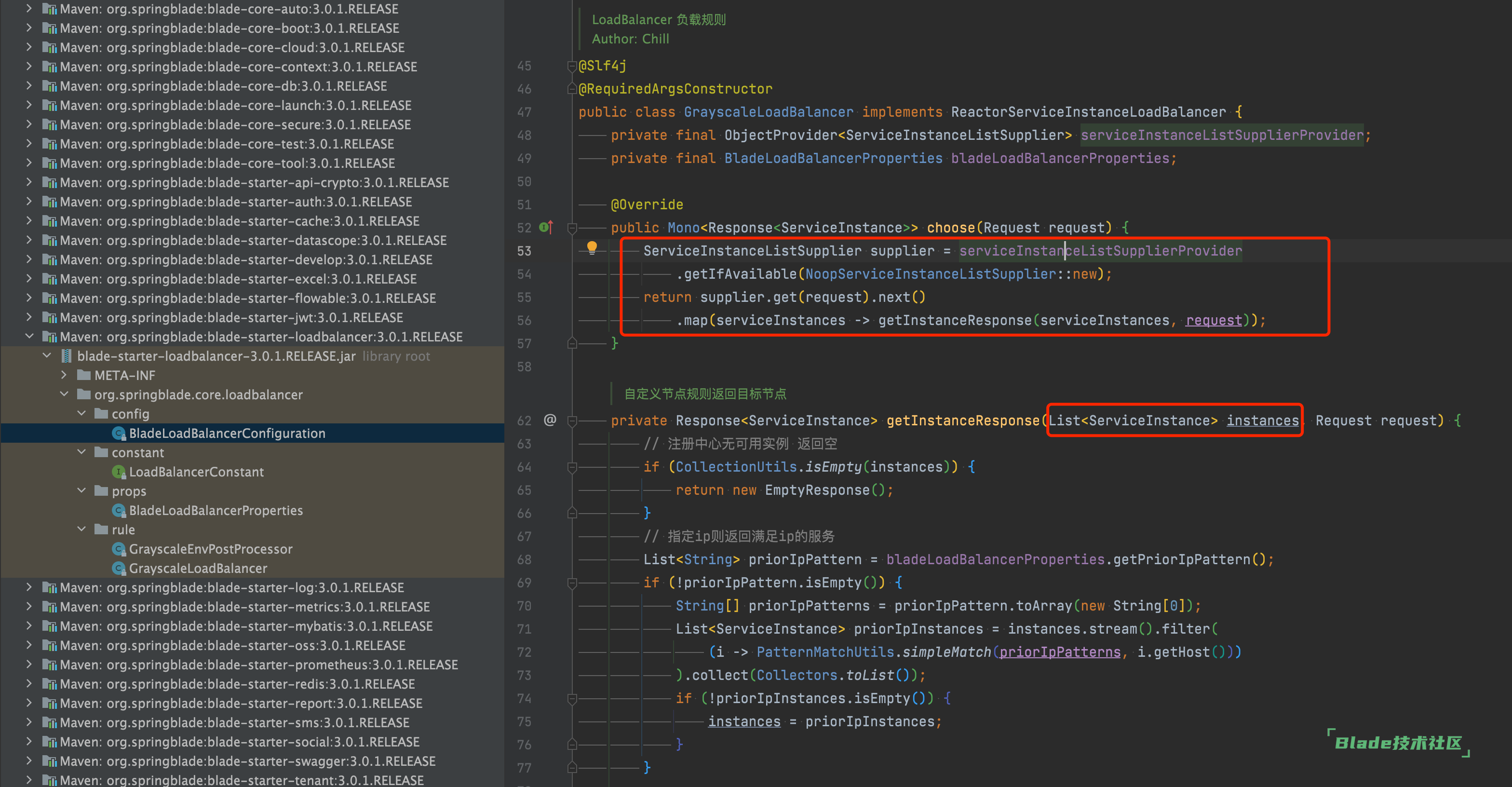Click the META-INF folder icon
Image resolution: width=1512 pixels, height=787 pixels.
(84, 375)
